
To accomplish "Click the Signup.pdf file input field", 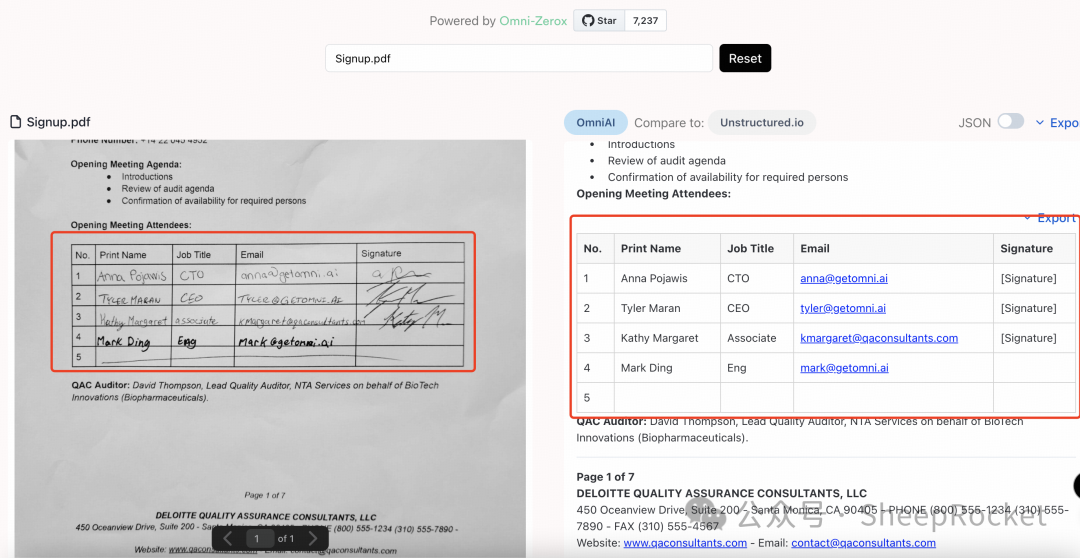I will point(519,59).
